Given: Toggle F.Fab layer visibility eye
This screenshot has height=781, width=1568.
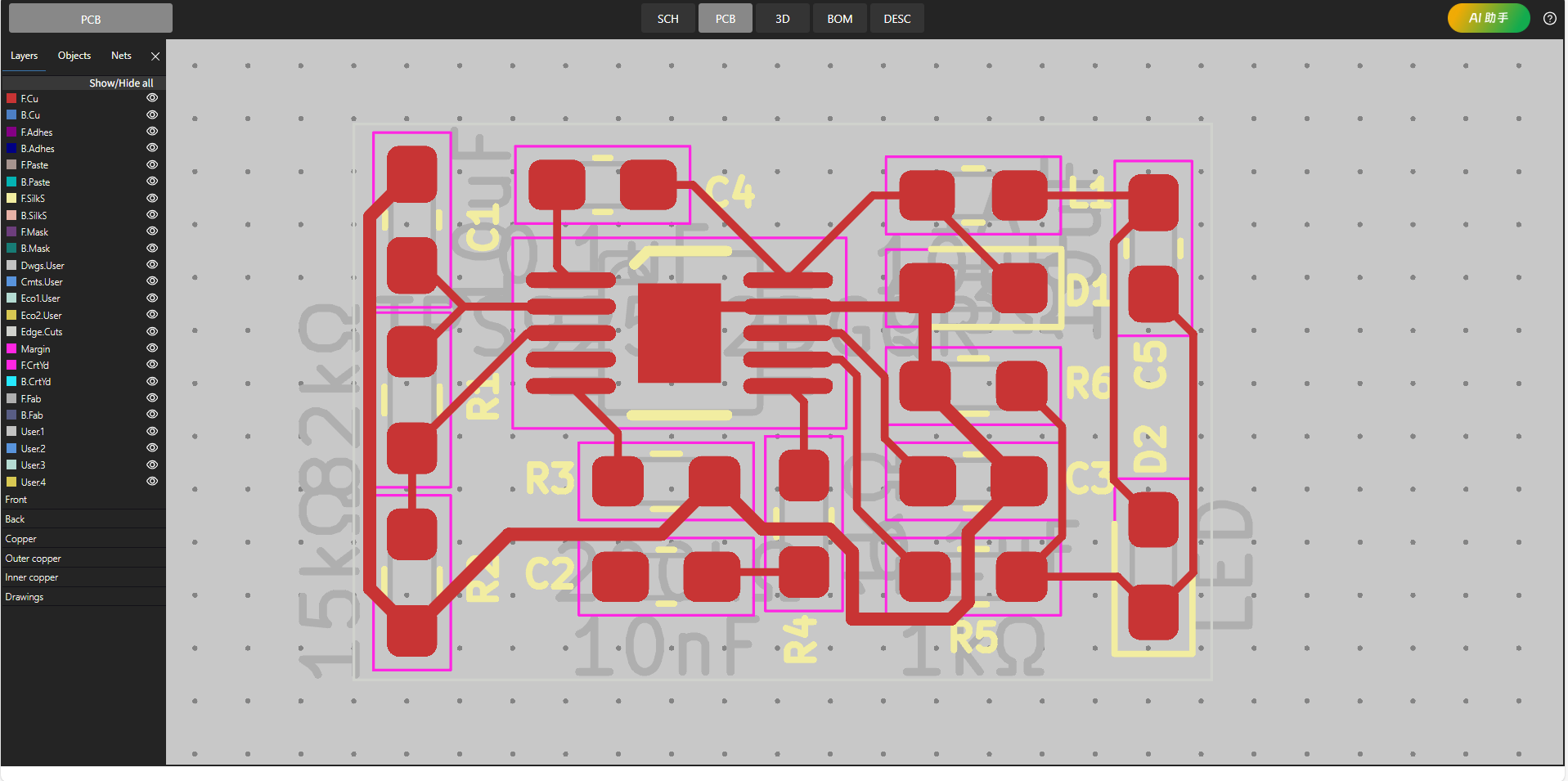Looking at the screenshot, I should click(x=152, y=398).
